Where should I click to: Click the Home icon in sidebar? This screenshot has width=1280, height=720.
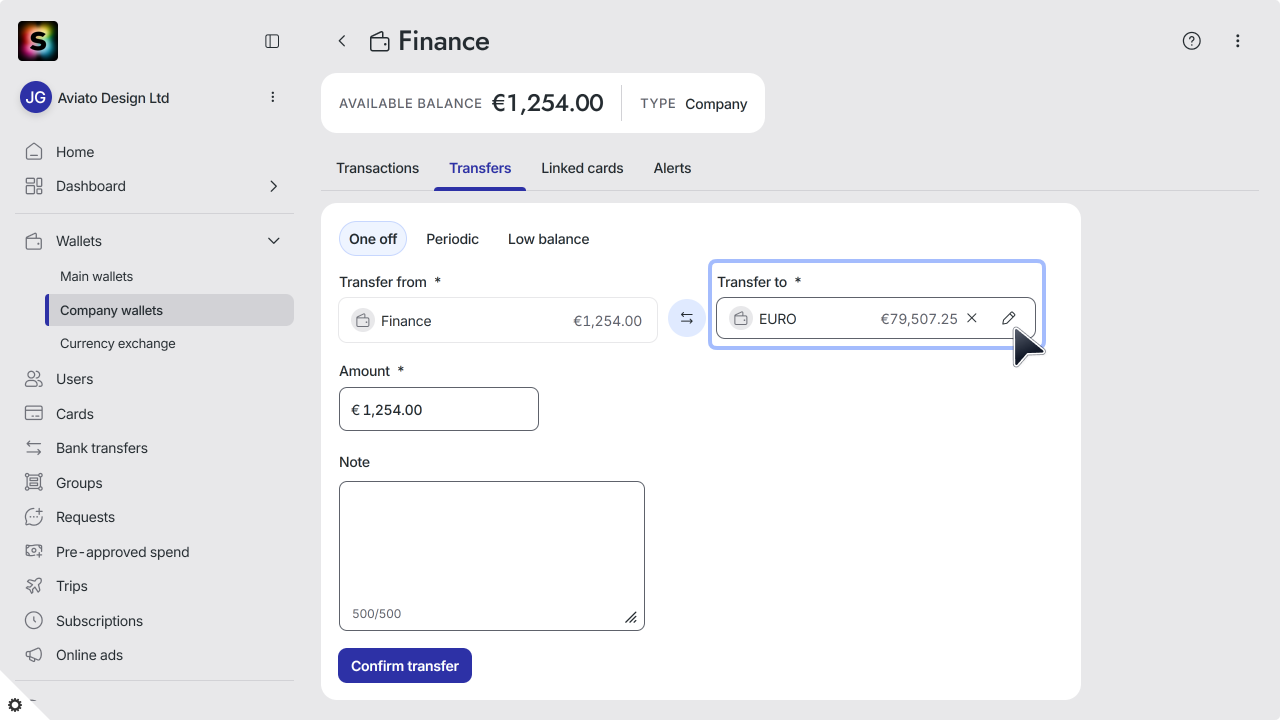tap(34, 152)
